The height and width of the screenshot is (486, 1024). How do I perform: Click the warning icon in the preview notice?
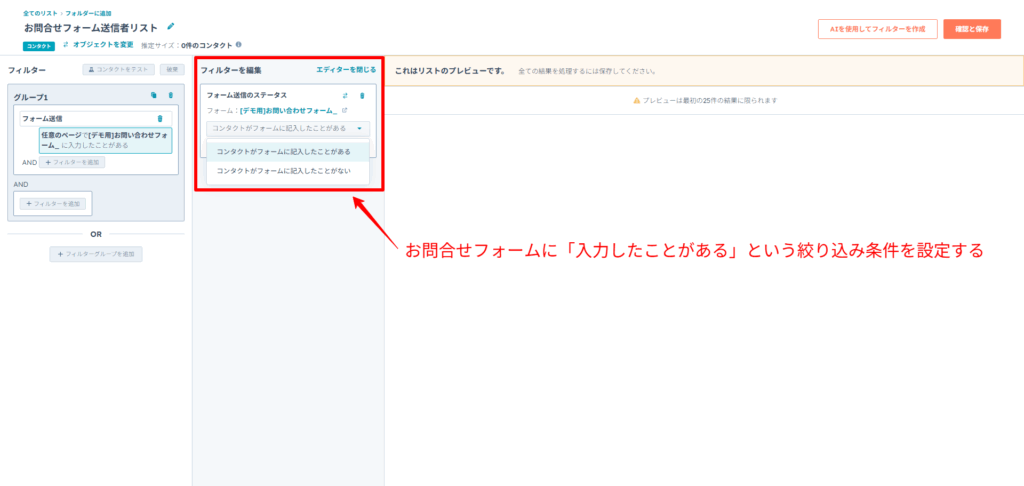(x=637, y=101)
